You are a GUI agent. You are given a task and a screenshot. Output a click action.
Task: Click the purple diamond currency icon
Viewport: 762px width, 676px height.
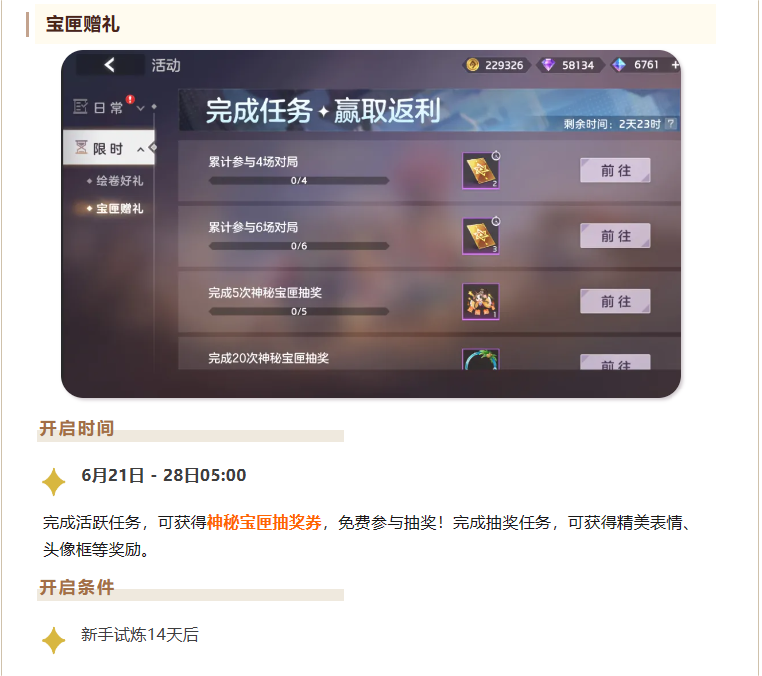click(548, 65)
